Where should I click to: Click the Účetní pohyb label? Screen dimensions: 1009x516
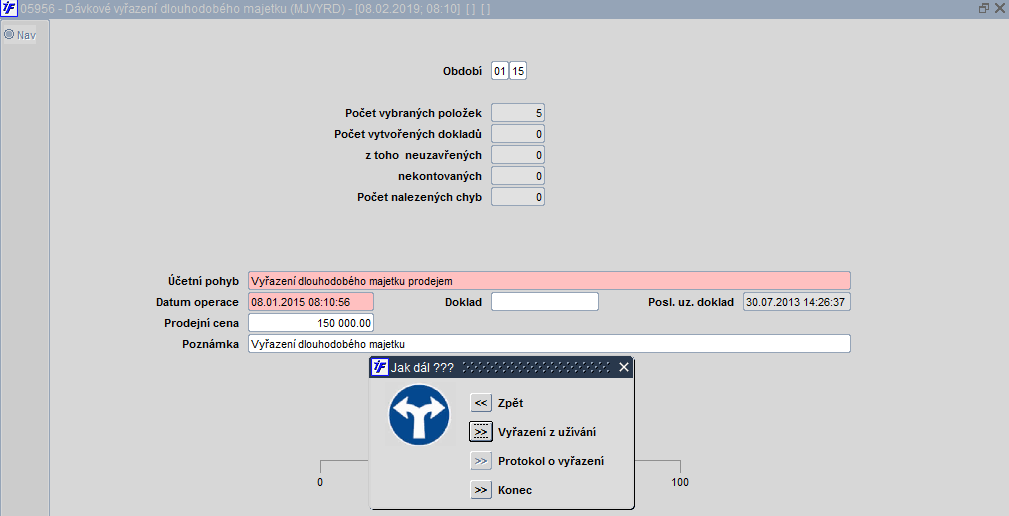pos(203,281)
